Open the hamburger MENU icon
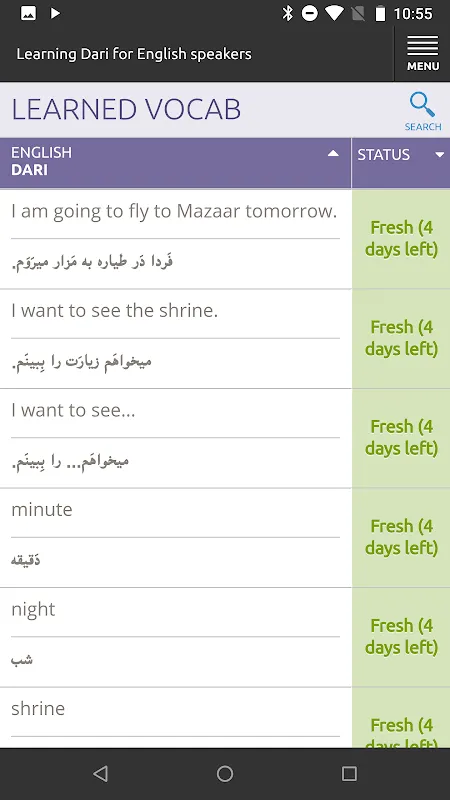450x800 pixels. tap(422, 53)
